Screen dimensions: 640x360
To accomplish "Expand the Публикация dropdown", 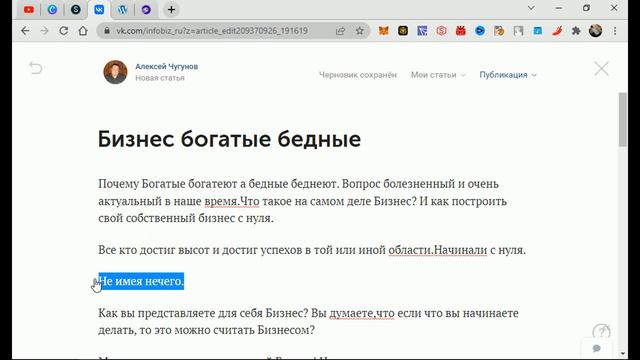I will (x=508, y=75).
